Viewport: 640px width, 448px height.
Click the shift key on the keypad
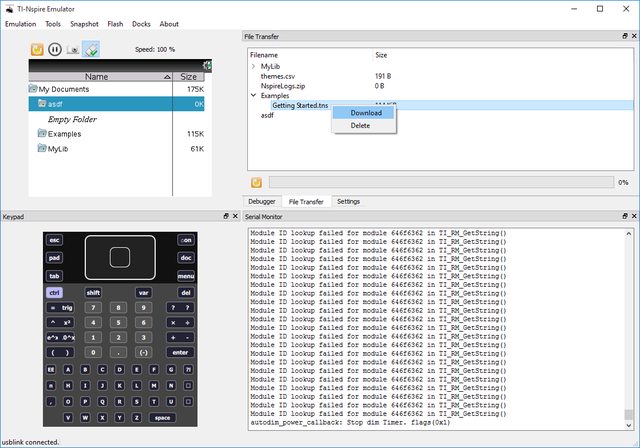coord(93,293)
